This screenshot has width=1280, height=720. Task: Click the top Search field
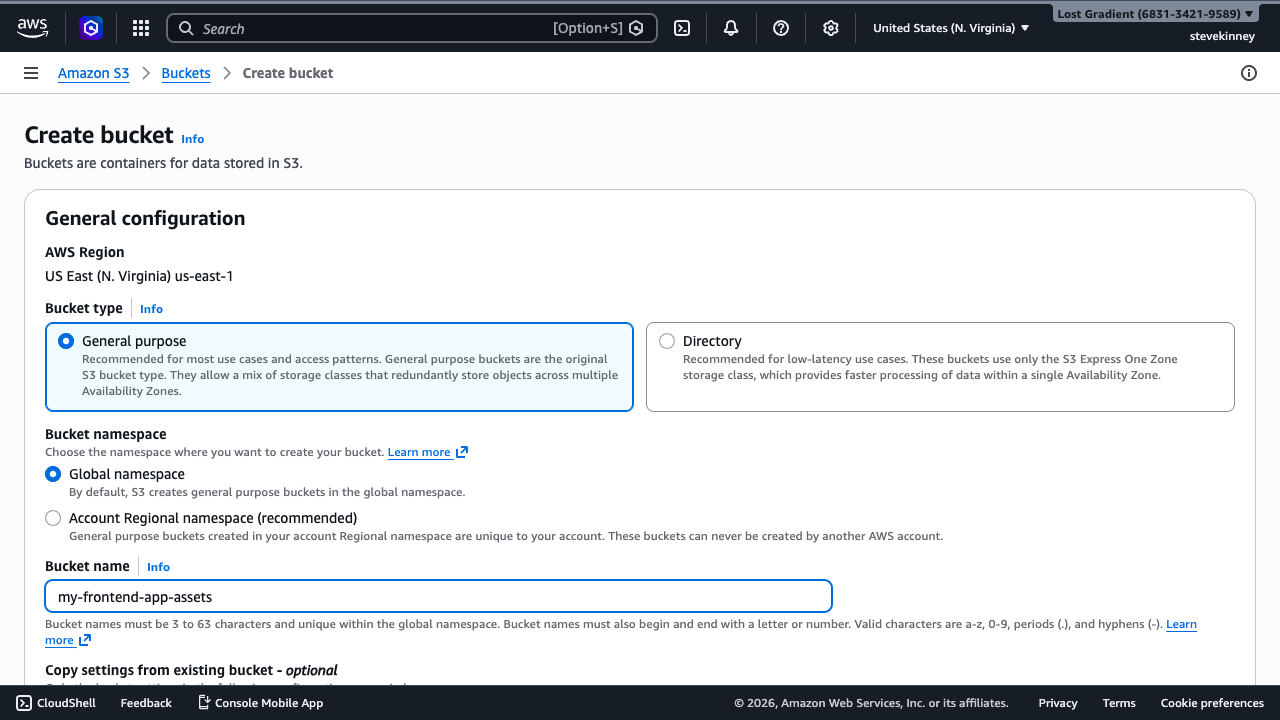point(412,28)
